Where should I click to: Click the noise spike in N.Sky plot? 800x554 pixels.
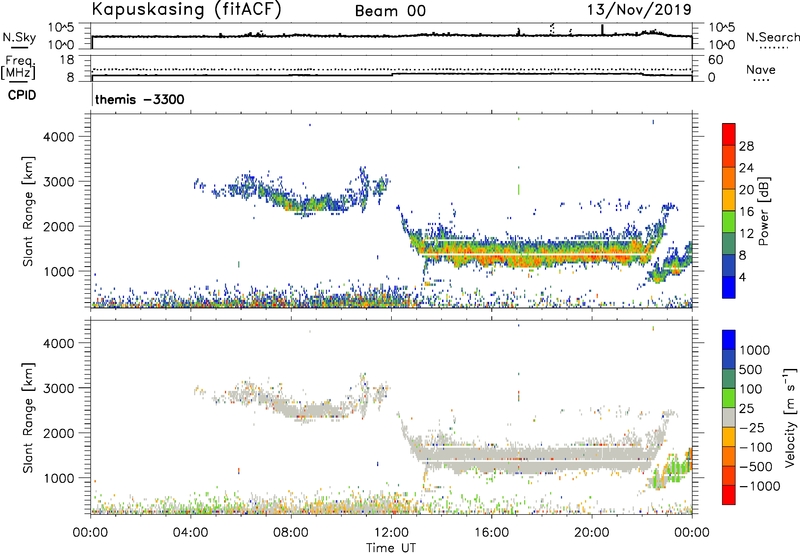(x=602, y=30)
